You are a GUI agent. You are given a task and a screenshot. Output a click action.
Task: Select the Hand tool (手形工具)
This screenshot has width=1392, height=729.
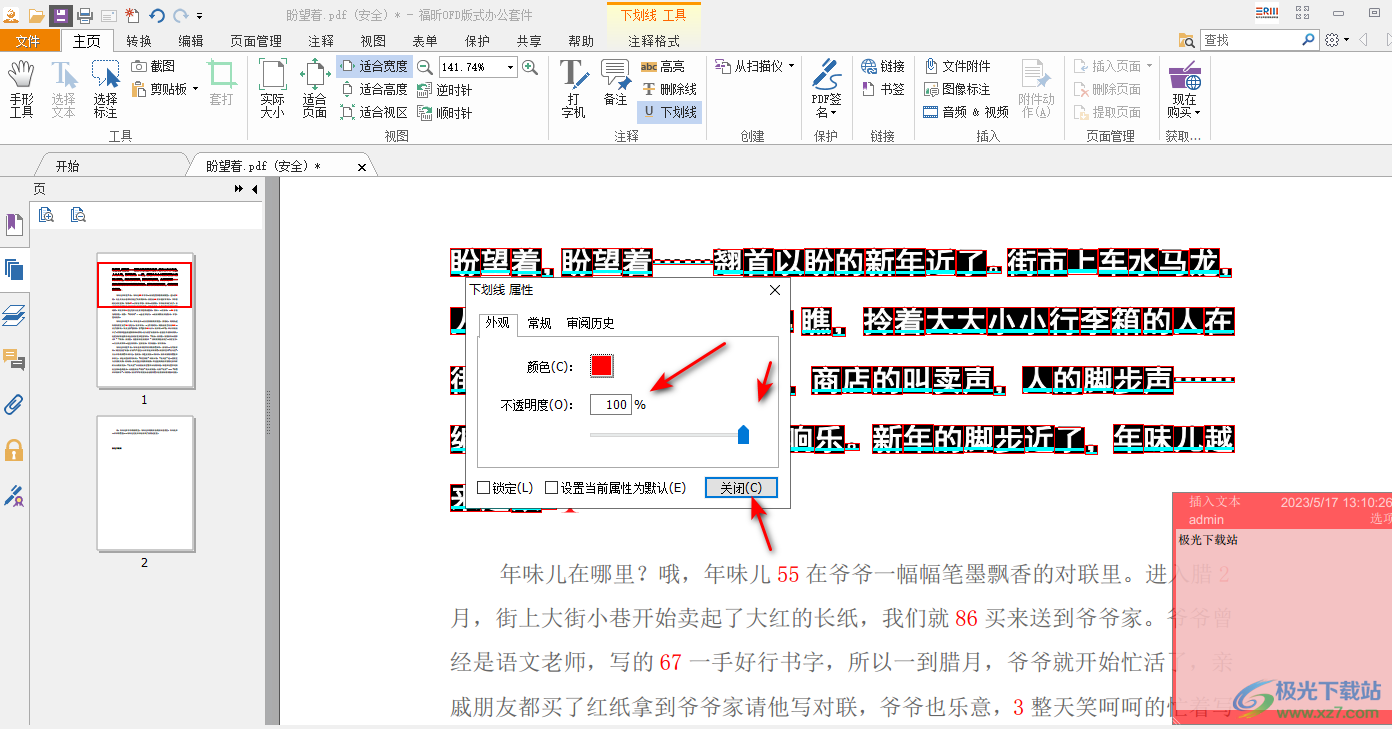pyautogui.click(x=21, y=89)
